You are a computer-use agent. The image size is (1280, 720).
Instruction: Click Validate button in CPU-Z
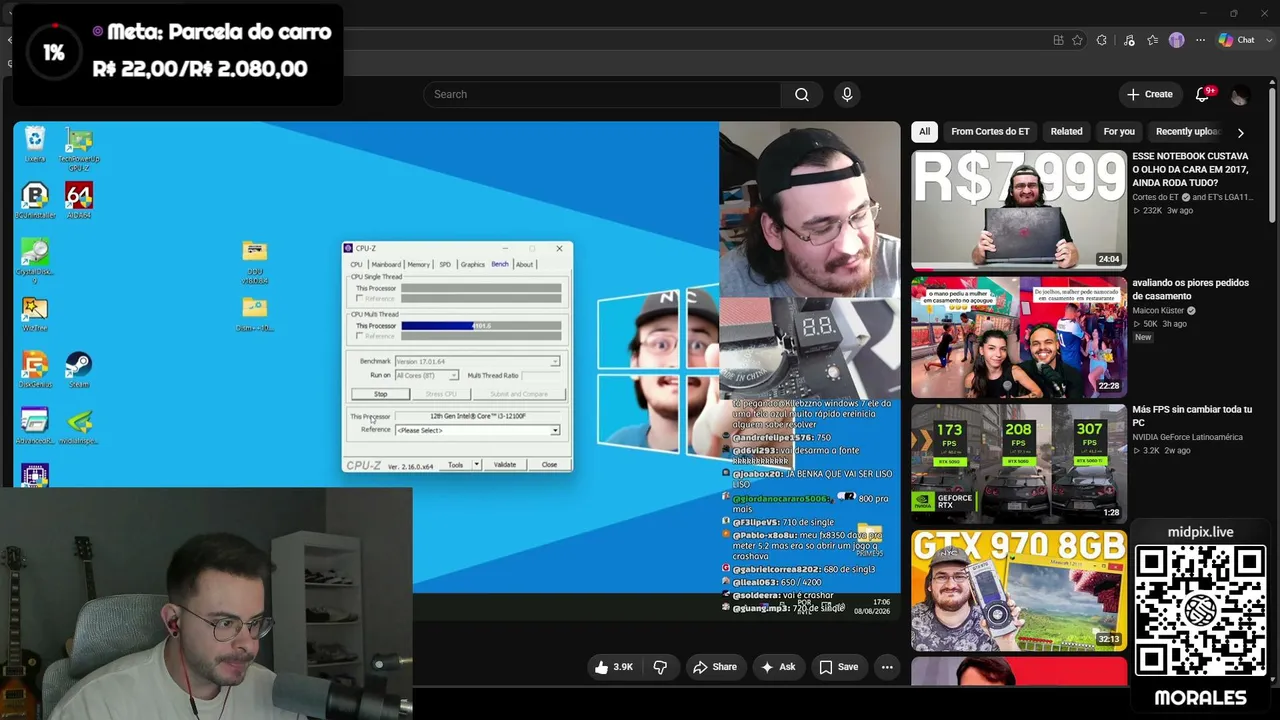tap(505, 465)
